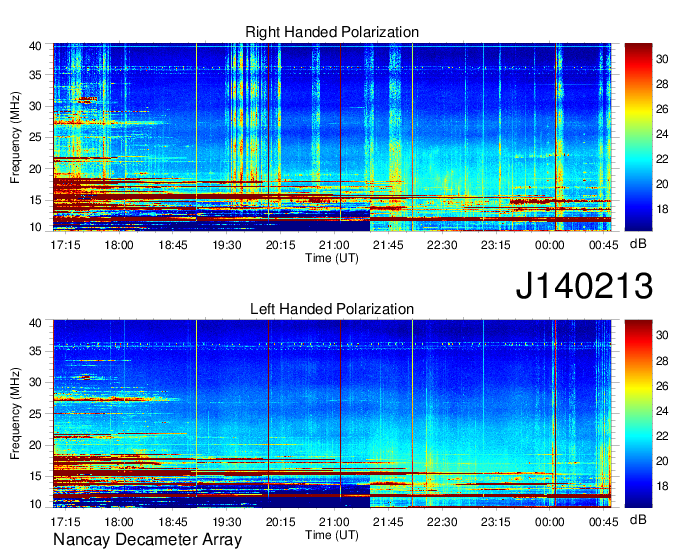This screenshot has height=552, width=680.
Task: Click "19:30" time tick under Right Handed plot
Action: coord(226,245)
